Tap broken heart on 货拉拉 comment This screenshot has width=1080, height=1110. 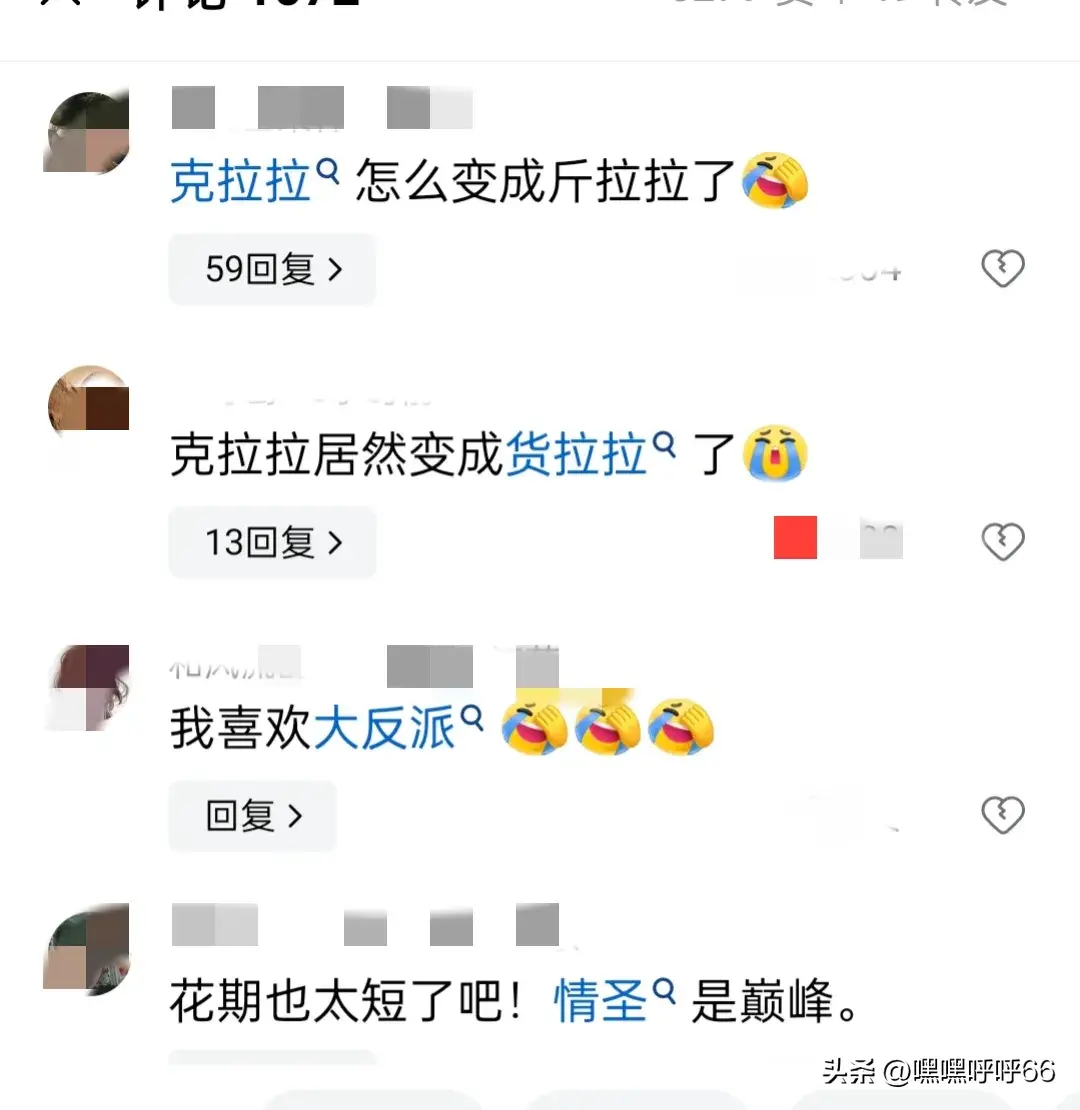pos(1003,542)
